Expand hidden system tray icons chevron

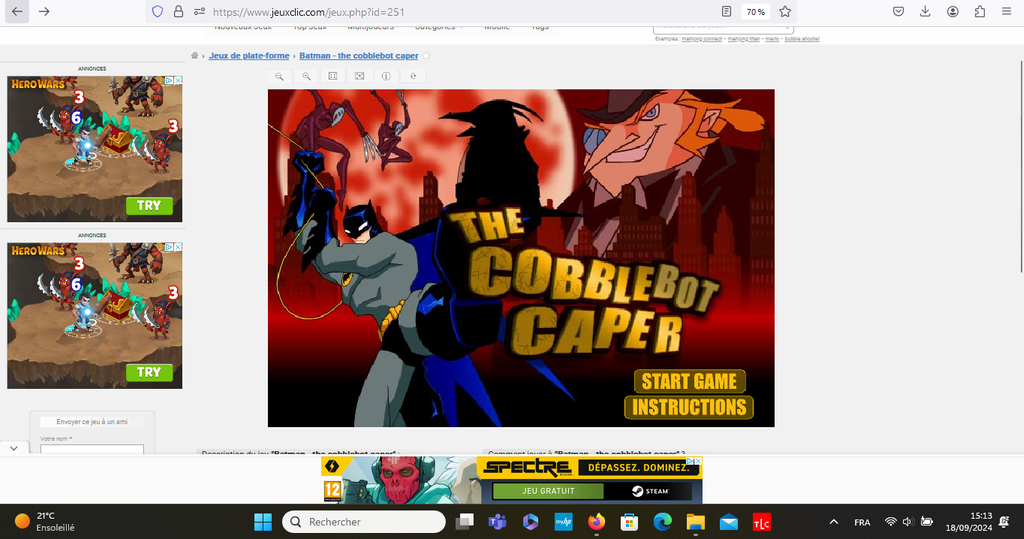[833, 522]
